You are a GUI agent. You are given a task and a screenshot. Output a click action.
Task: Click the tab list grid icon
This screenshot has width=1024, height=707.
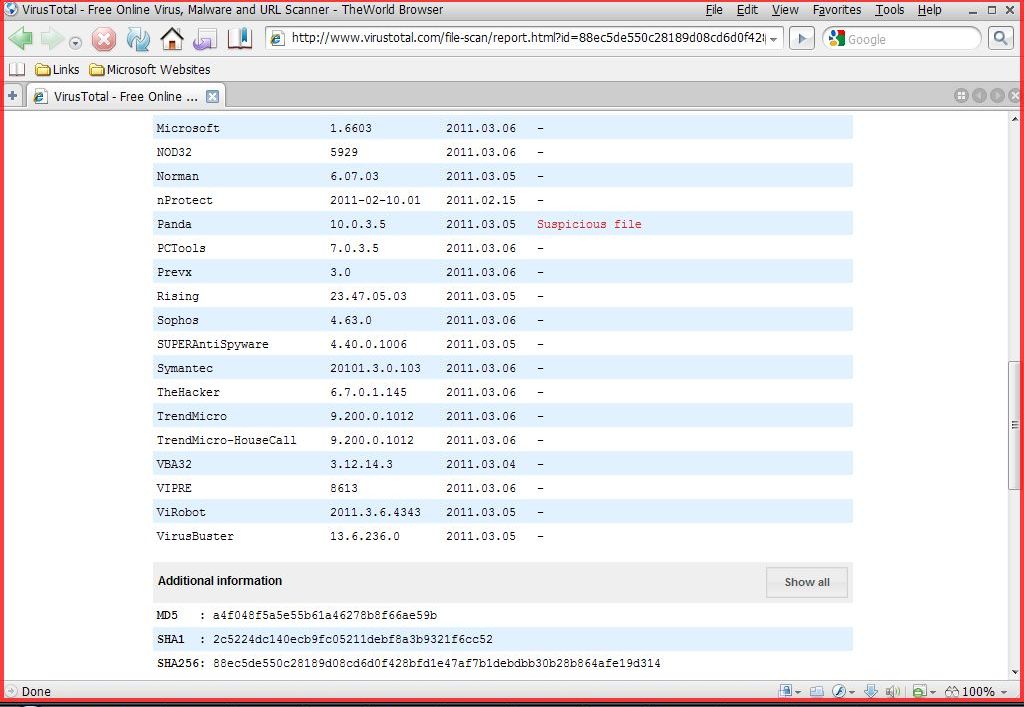click(961, 96)
